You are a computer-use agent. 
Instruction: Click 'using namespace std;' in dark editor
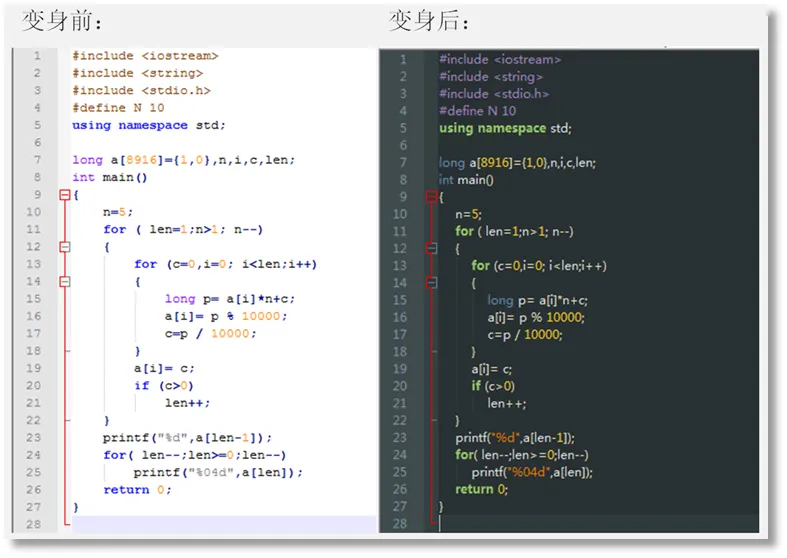point(505,128)
